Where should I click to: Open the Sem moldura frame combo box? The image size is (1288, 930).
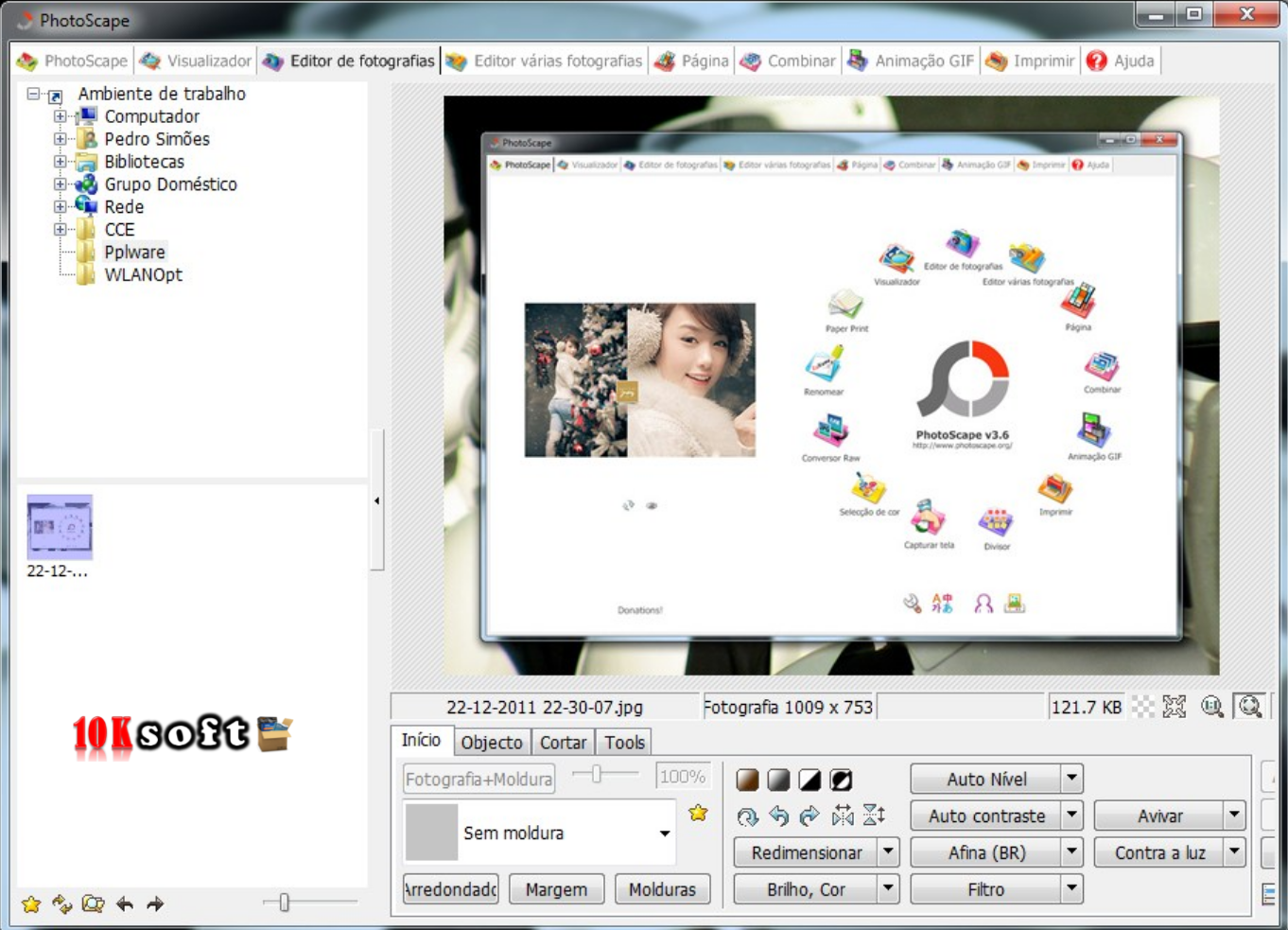[x=540, y=833]
